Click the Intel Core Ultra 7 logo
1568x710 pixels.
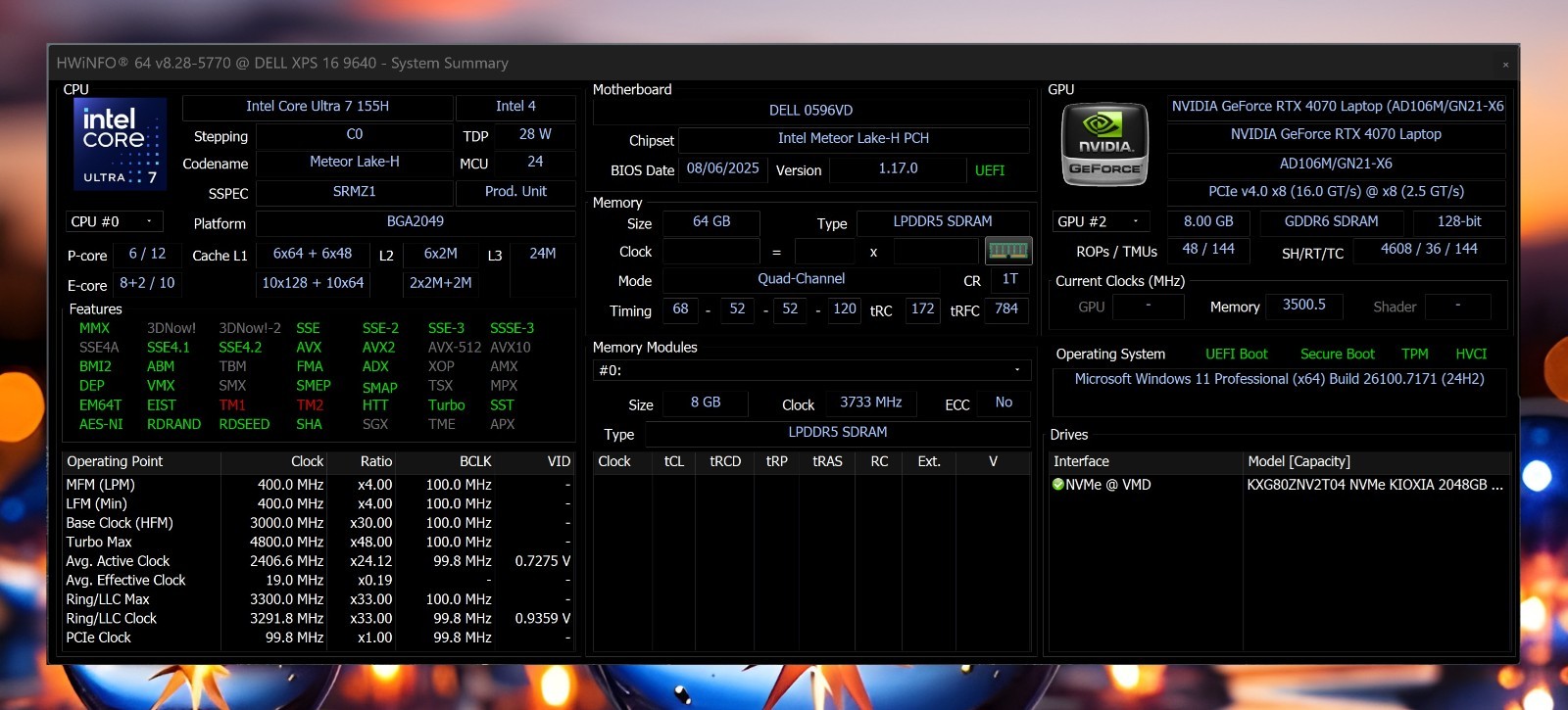click(x=120, y=144)
